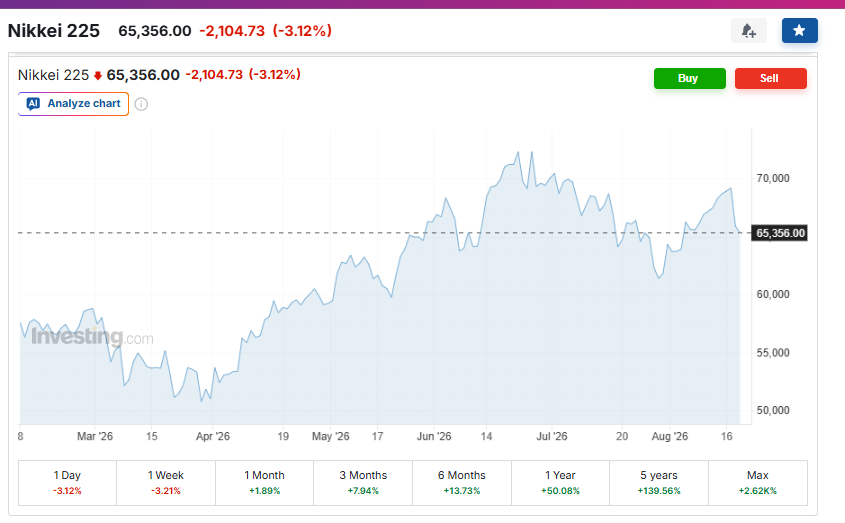845x523 pixels.
Task: Select the Max range tab
Action: tap(758, 483)
